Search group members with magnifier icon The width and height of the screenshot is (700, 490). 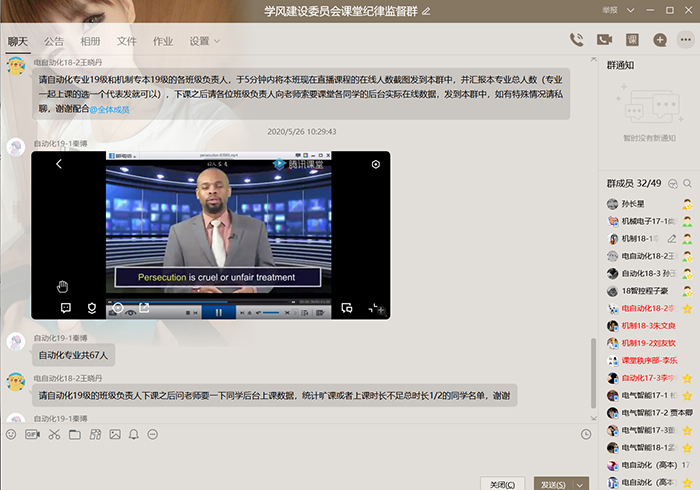[x=688, y=183]
